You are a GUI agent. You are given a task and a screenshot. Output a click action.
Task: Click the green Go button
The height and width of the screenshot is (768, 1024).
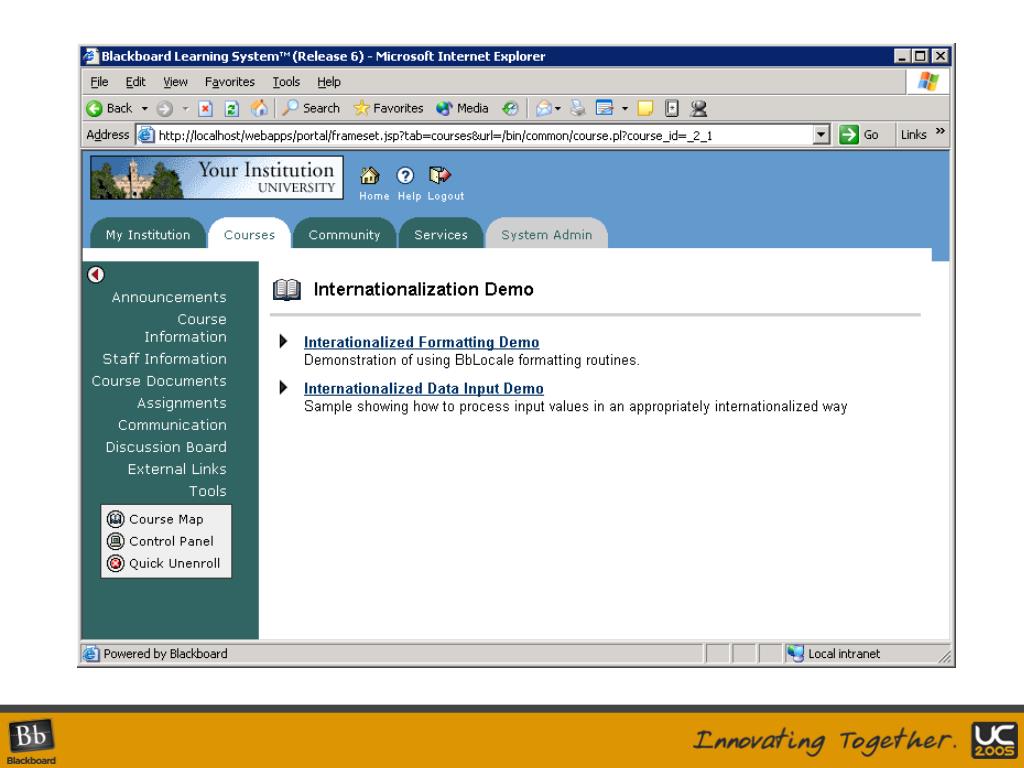[859, 135]
